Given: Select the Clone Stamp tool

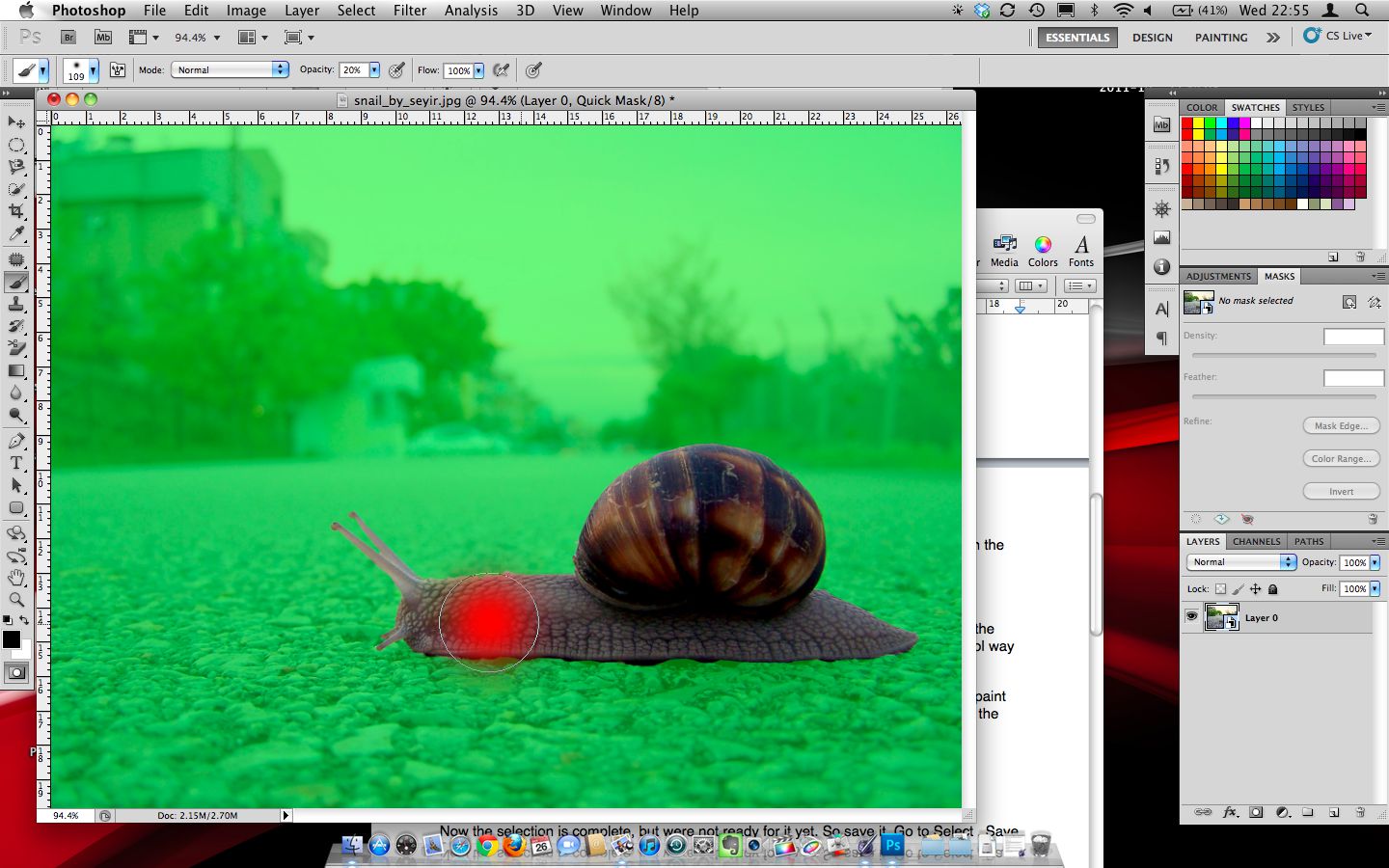Looking at the screenshot, I should pyautogui.click(x=16, y=305).
